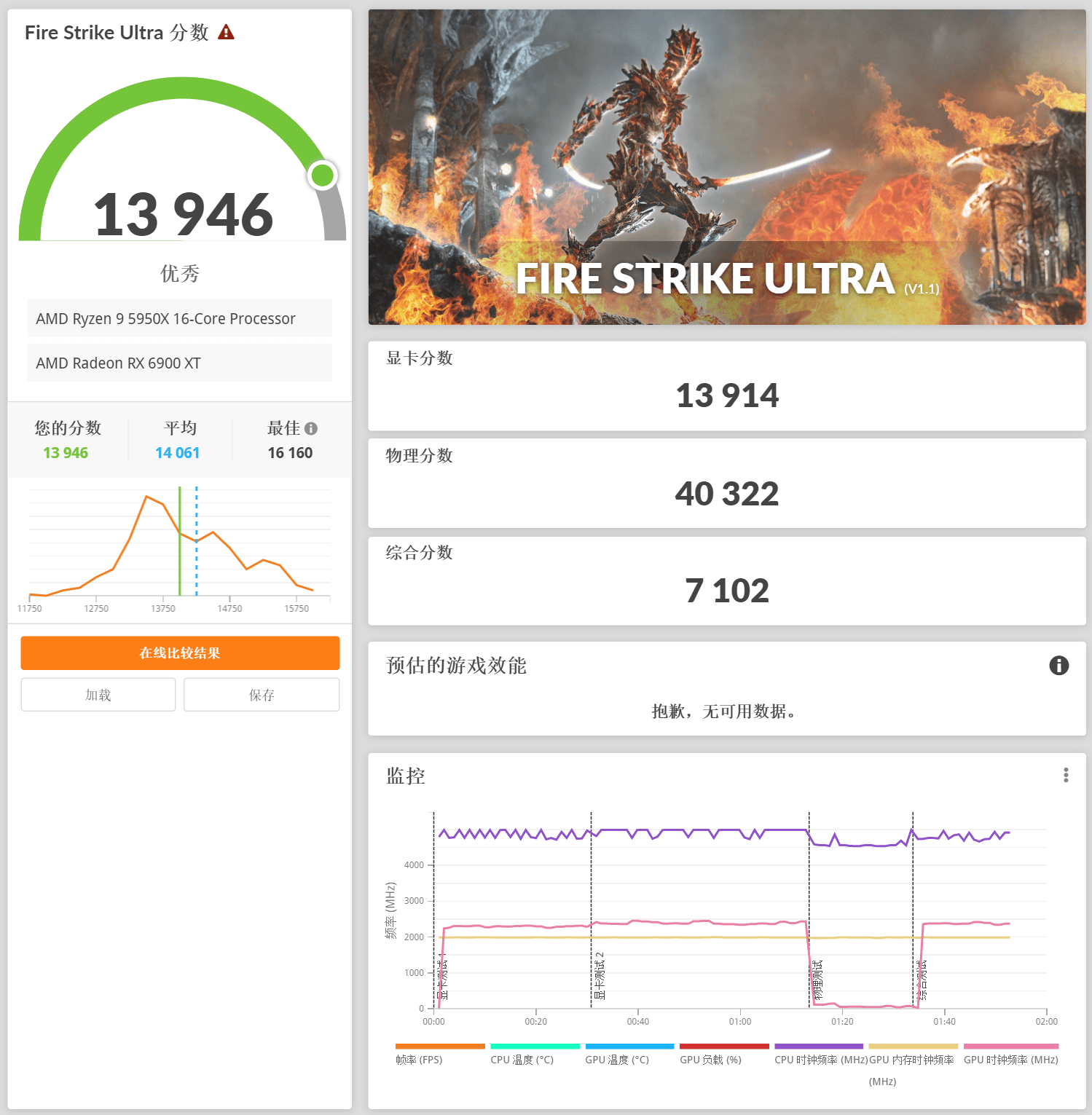Click the AMD Radeon RX 6900 XT field
1092x1115 pixels.
pyautogui.click(x=180, y=363)
